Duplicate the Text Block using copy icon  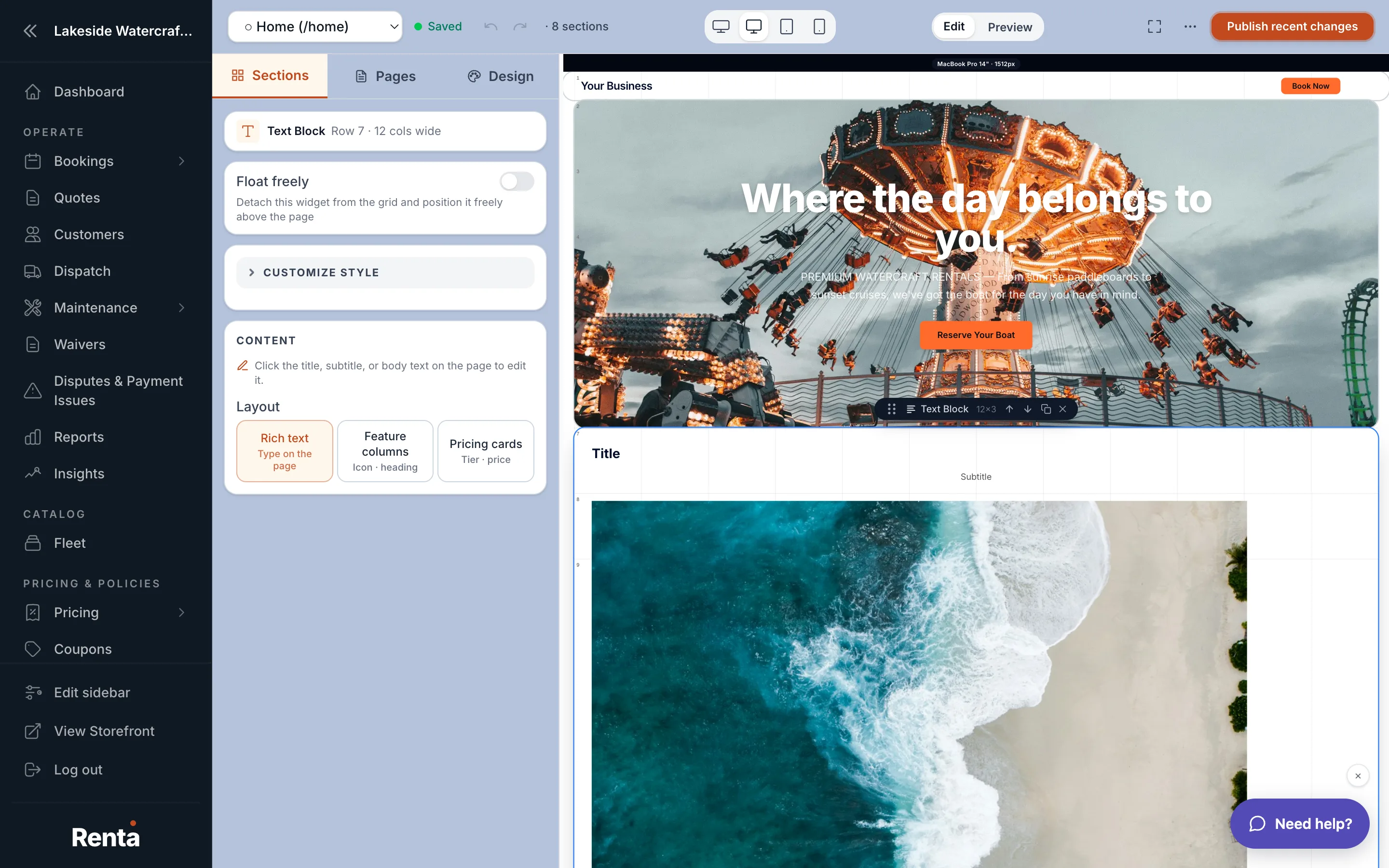1046,409
